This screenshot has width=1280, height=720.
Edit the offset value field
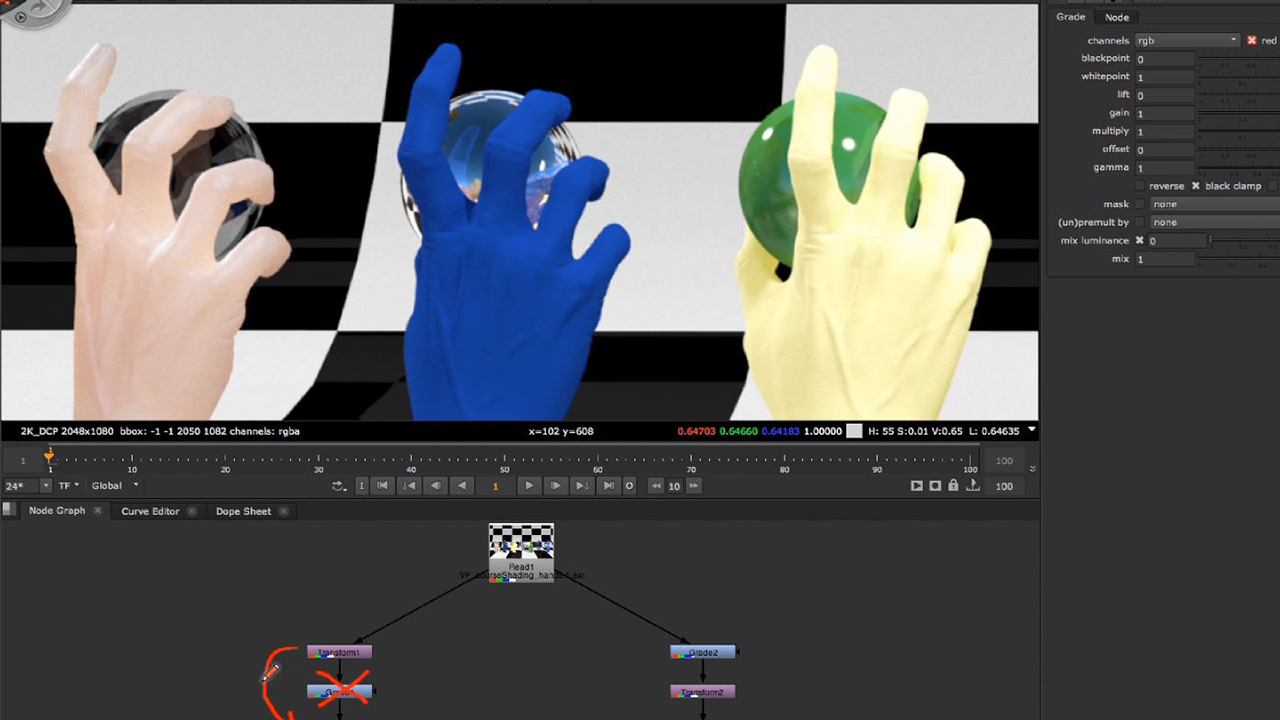click(x=1165, y=150)
